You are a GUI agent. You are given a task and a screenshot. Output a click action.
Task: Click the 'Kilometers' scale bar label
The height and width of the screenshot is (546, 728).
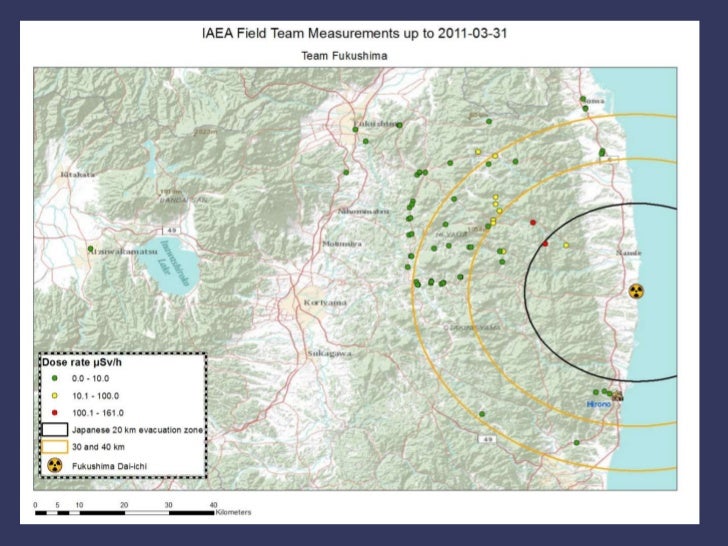pyautogui.click(x=233, y=513)
